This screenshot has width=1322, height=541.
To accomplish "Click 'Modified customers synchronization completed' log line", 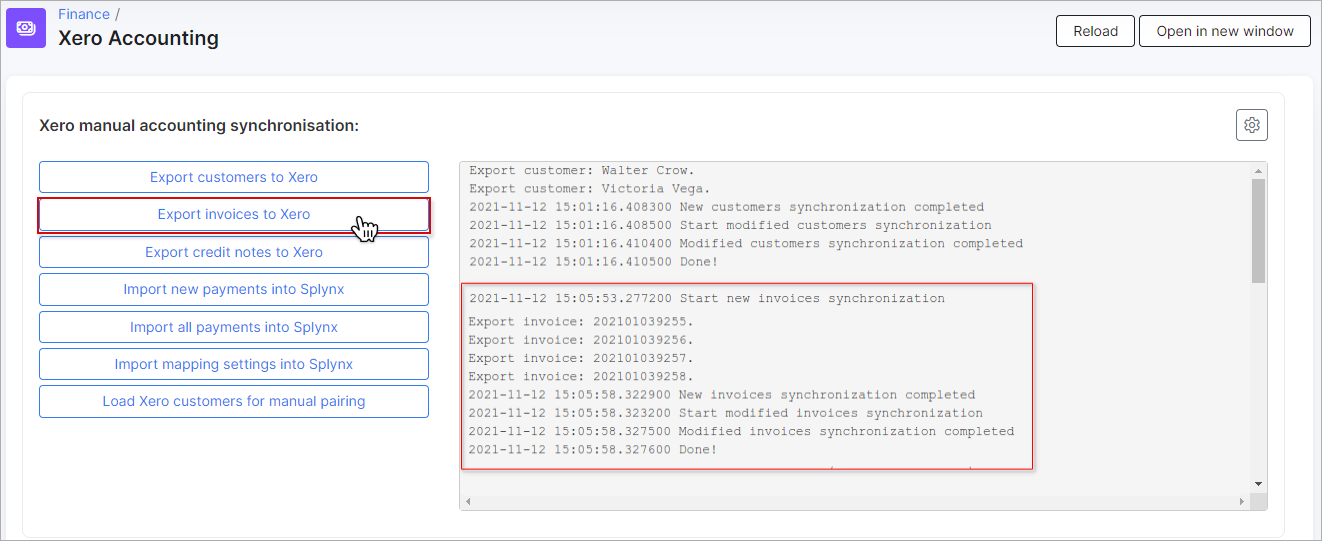I will point(746,243).
